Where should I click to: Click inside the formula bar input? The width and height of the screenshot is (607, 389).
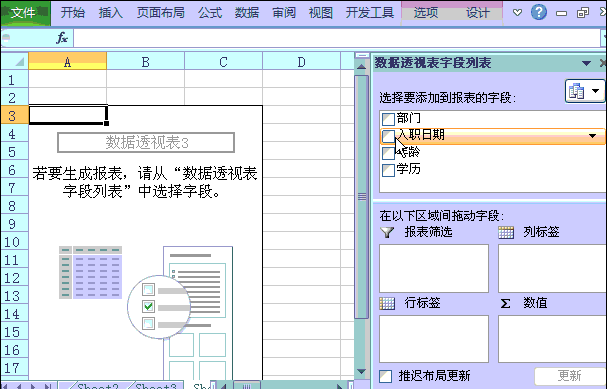click(x=336, y=38)
